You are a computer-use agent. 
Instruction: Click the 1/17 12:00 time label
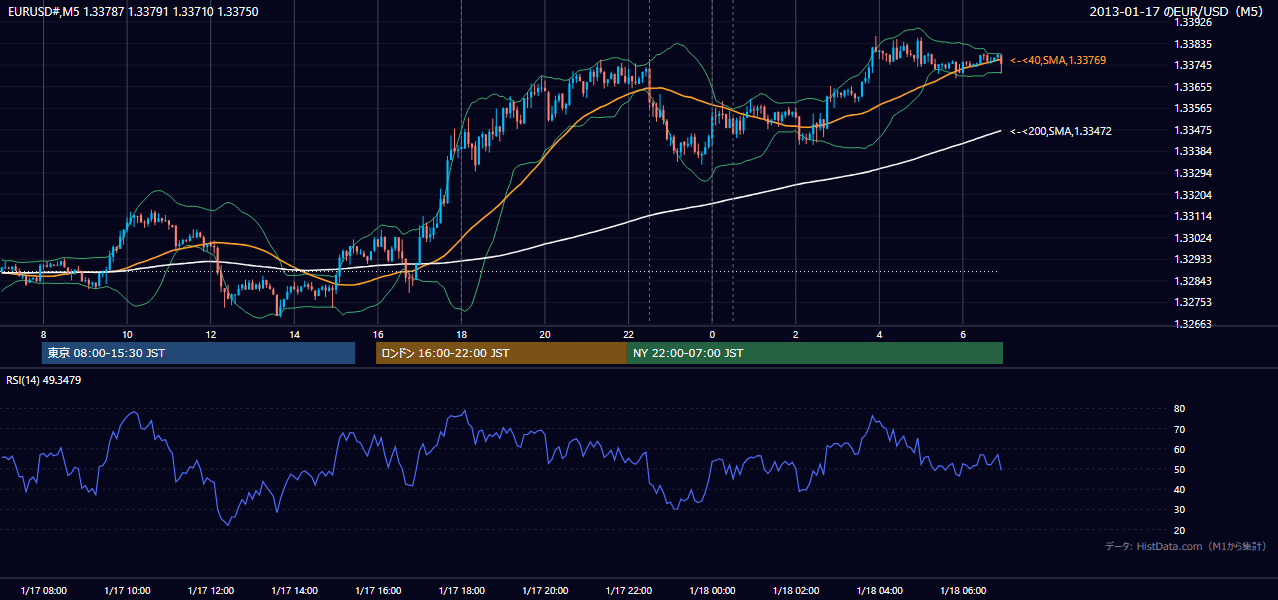coord(211,591)
